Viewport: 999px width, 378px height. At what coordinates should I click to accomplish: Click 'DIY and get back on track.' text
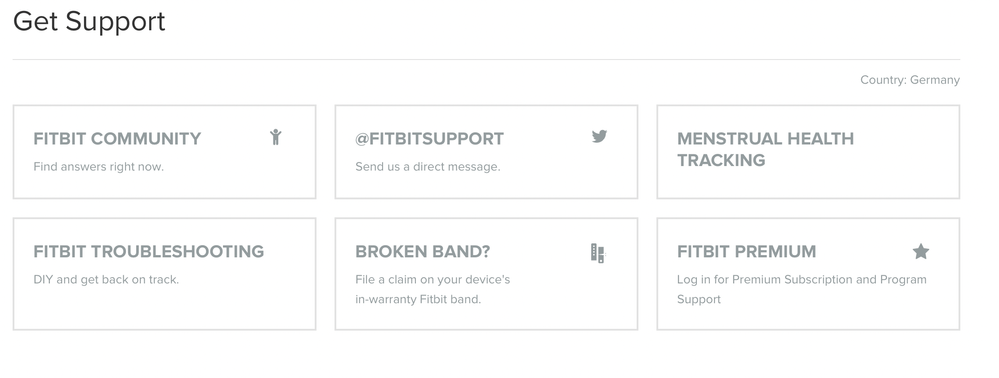click(x=106, y=279)
